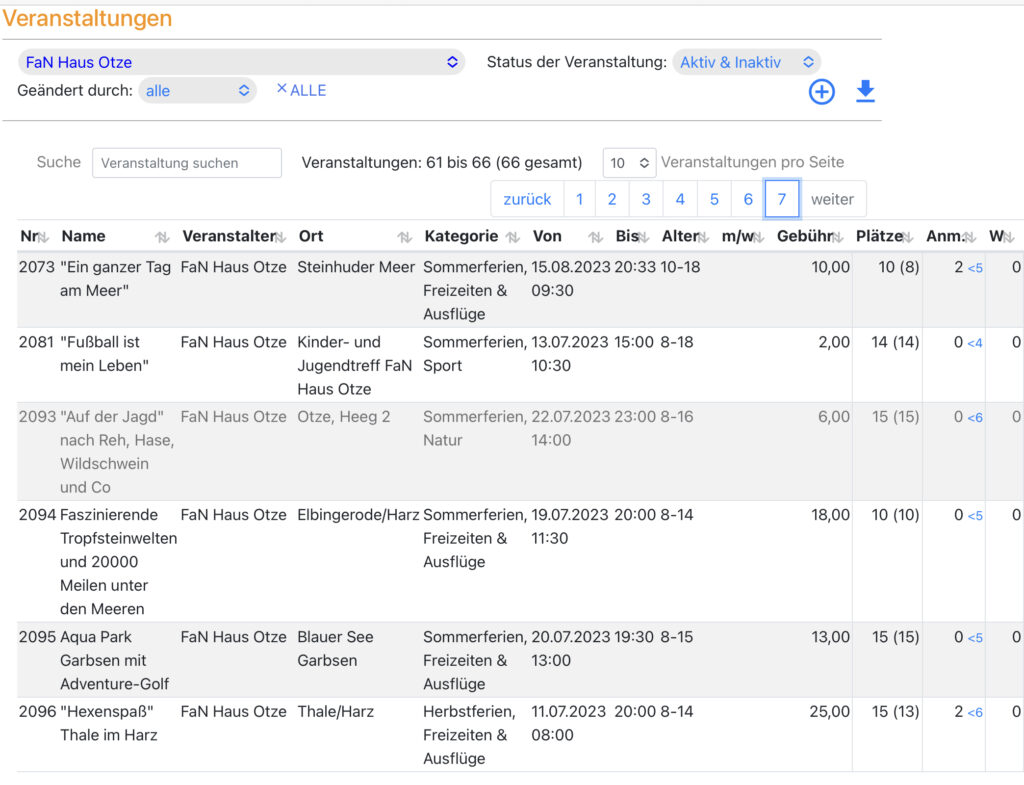1024x785 pixels.
Task: Sort table by Nr column arrows
Action: (43, 237)
